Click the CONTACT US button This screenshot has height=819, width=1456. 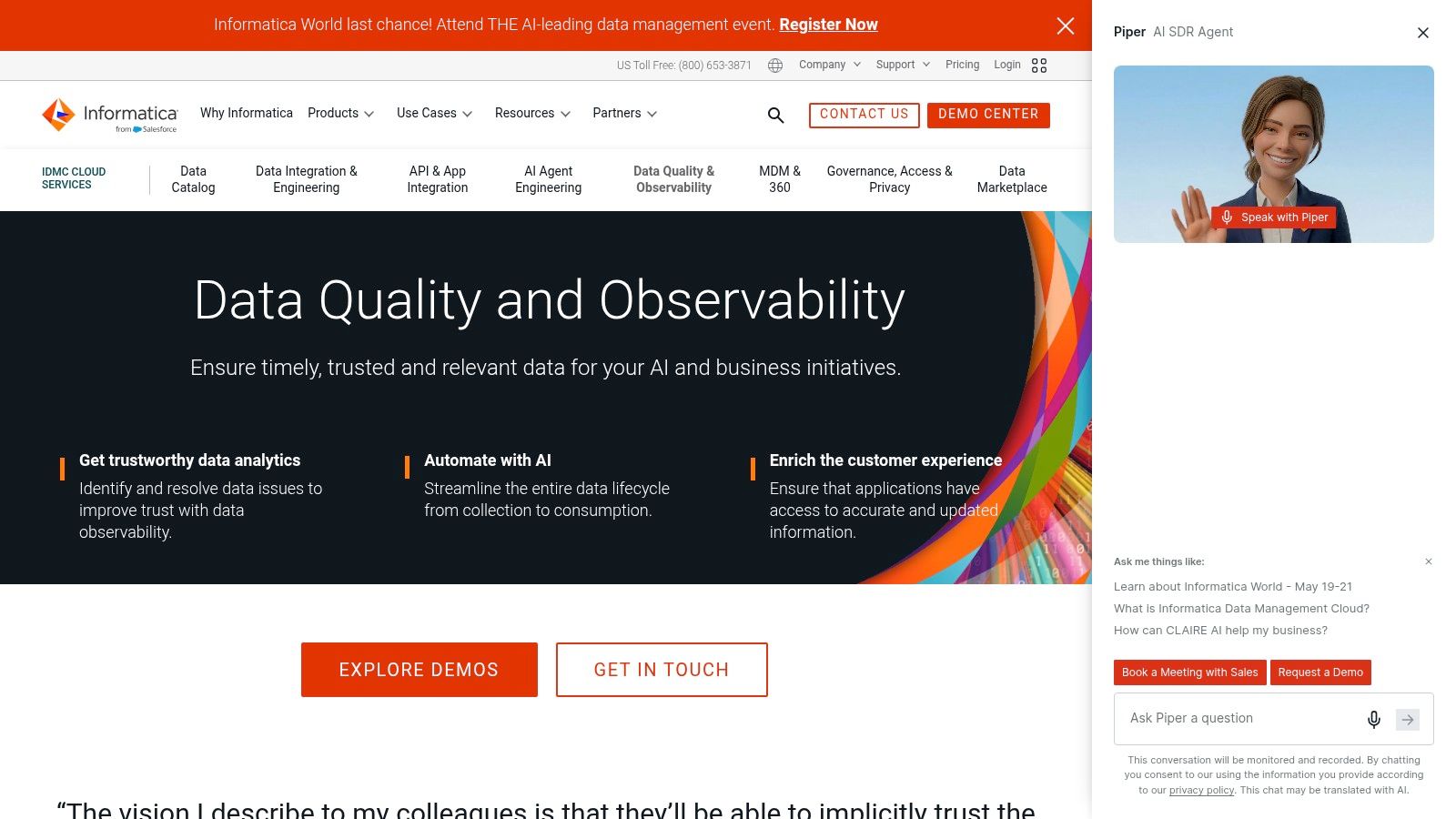tap(864, 115)
